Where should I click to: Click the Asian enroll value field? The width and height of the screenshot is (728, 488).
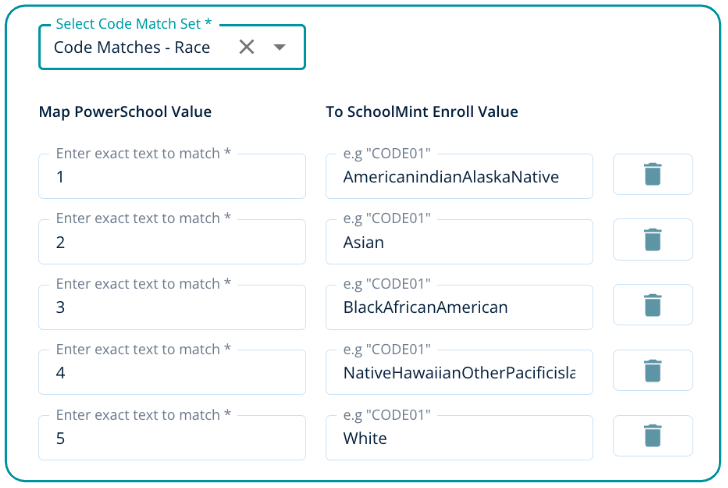[459, 243]
